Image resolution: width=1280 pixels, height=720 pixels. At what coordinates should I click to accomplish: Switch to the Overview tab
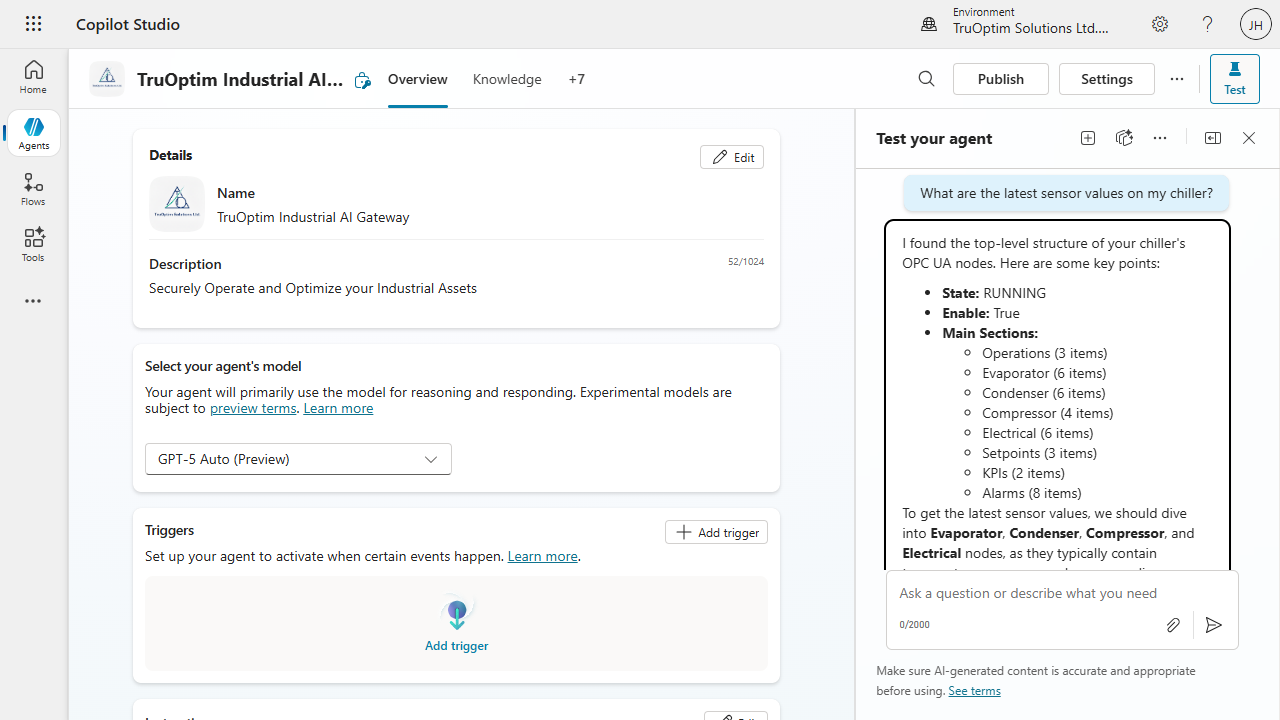[x=418, y=79]
